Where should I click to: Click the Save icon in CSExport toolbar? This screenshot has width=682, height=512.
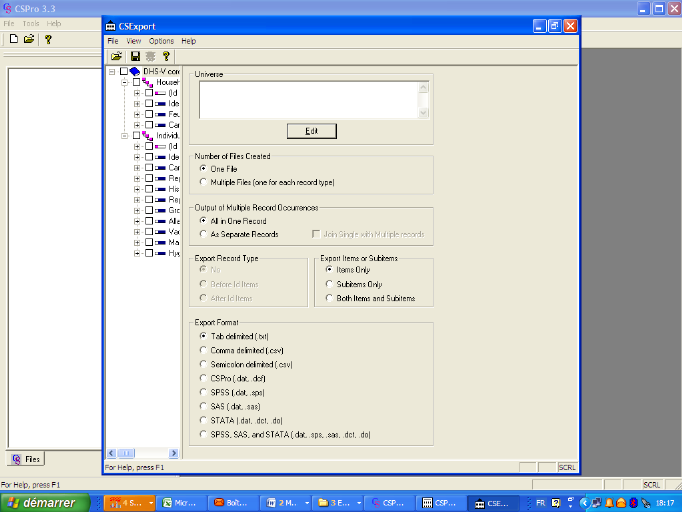(135, 57)
